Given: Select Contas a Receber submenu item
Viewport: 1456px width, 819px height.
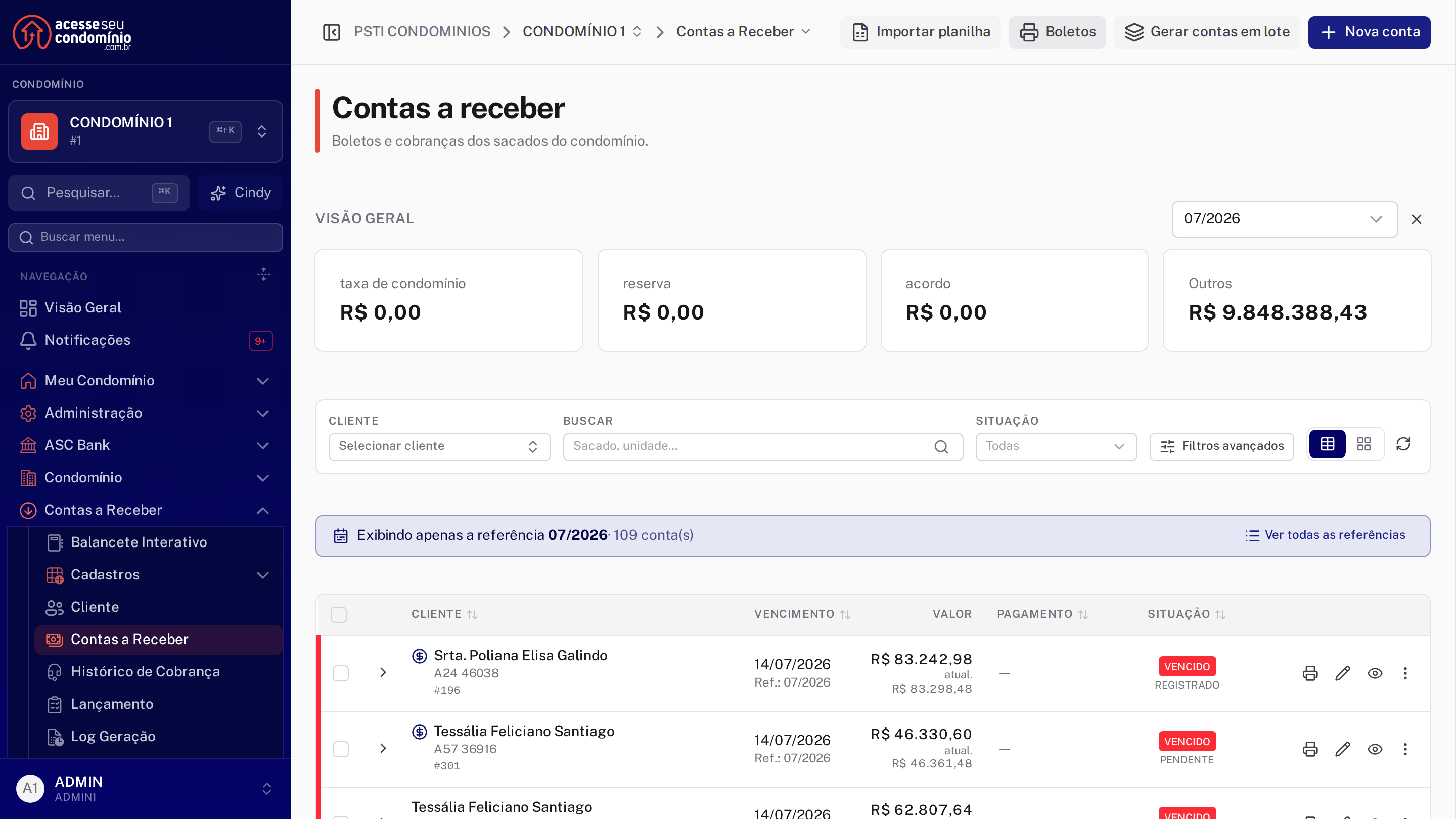Looking at the screenshot, I should (159, 639).
